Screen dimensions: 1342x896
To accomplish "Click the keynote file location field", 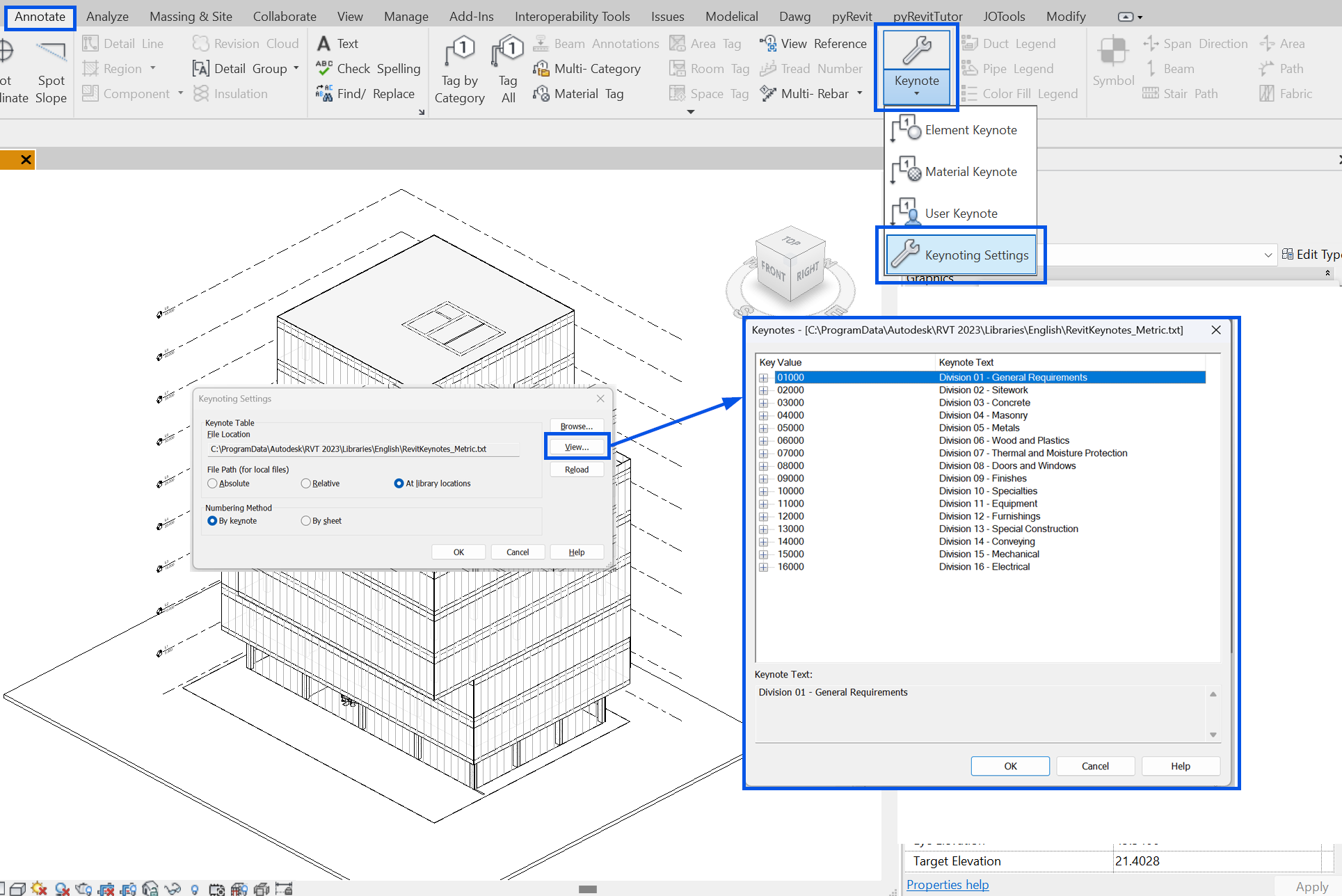I will 363,449.
